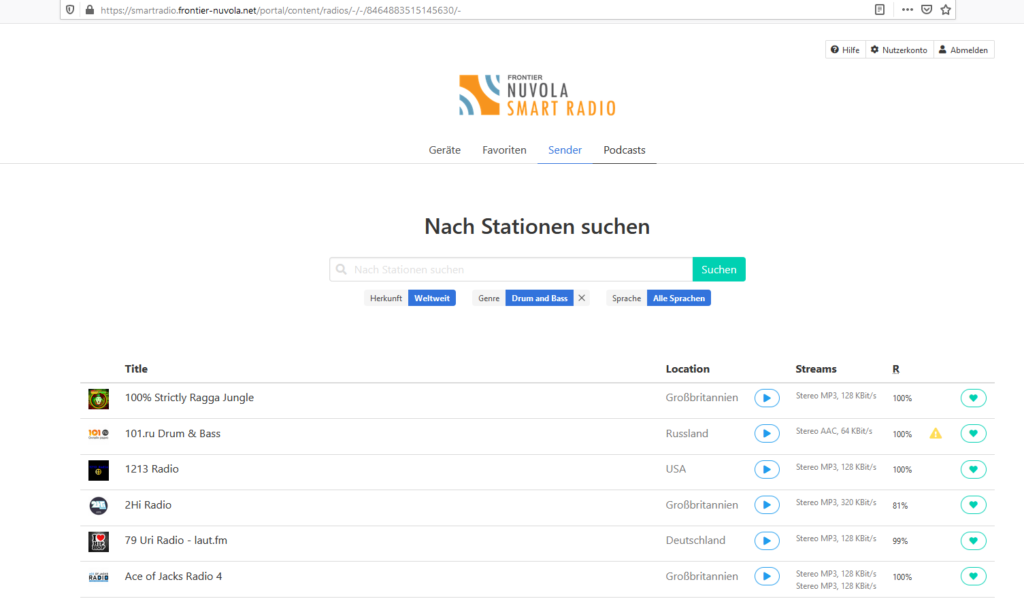This screenshot has width=1024, height=599.
Task: Click the browser address bar URL
Action: 280,10
